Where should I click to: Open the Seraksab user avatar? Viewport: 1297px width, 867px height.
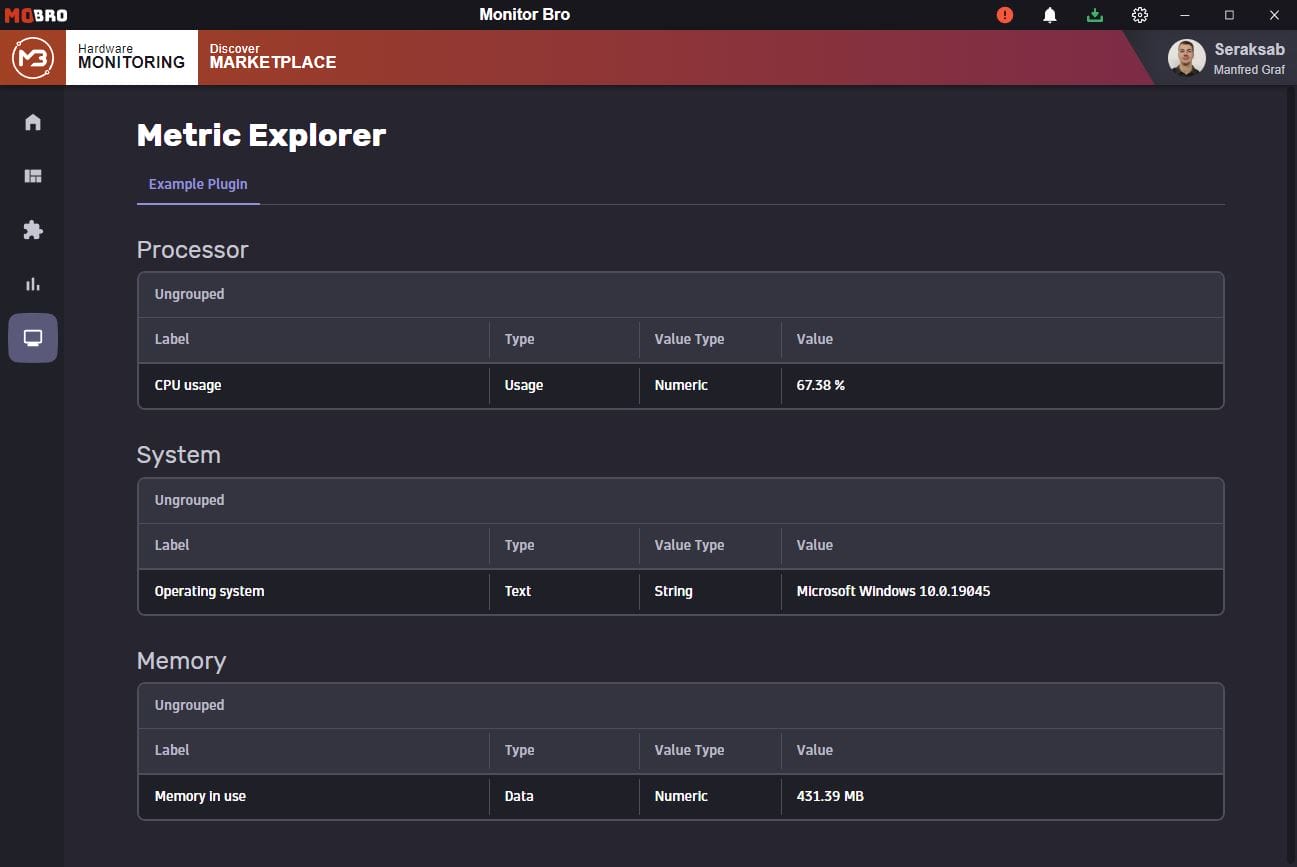click(1186, 58)
